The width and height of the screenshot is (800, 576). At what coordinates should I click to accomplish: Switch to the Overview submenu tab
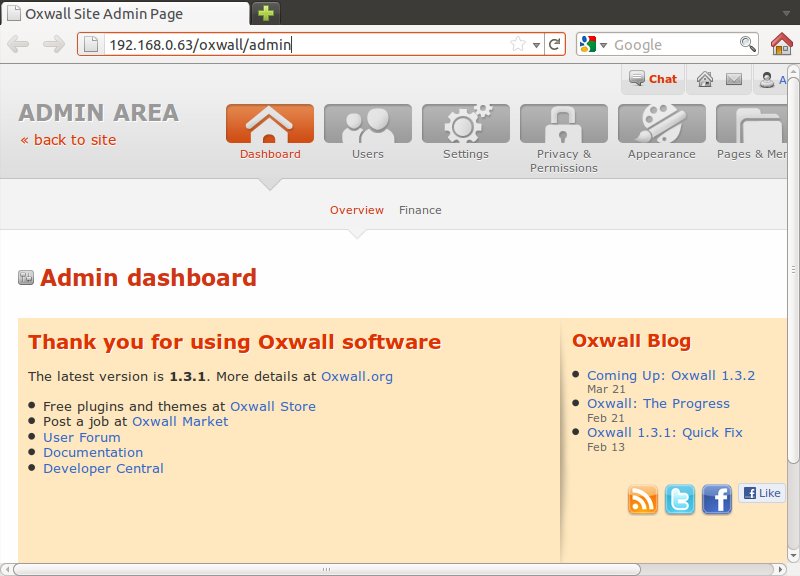(357, 210)
